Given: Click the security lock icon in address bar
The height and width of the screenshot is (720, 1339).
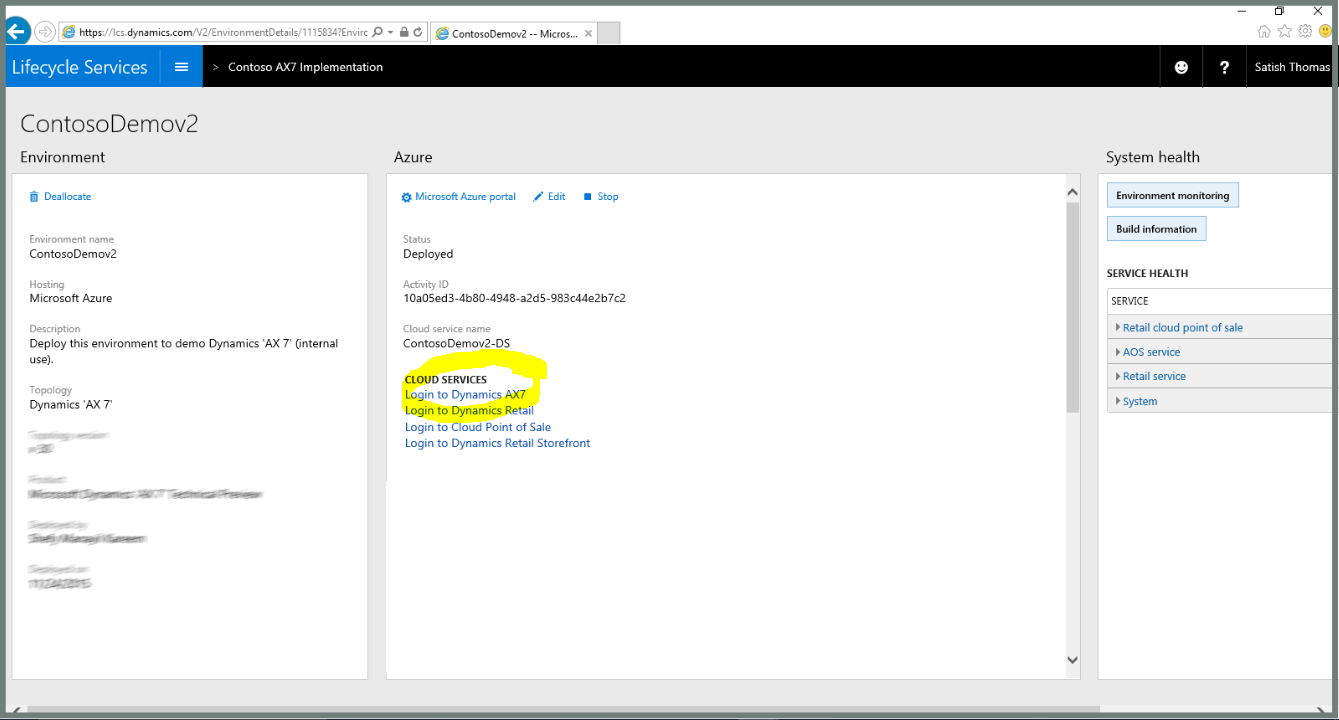Looking at the screenshot, I should (x=403, y=32).
